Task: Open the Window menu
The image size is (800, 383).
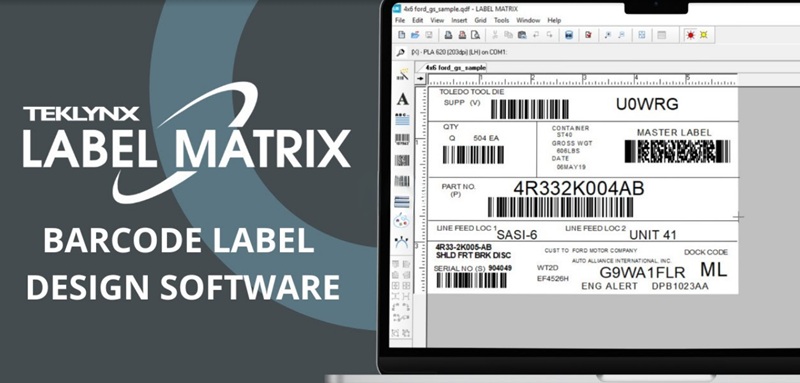Action: 528,20
